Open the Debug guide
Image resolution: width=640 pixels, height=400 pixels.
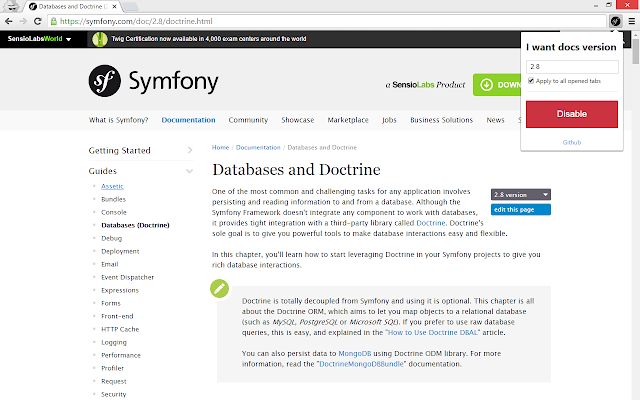point(111,238)
